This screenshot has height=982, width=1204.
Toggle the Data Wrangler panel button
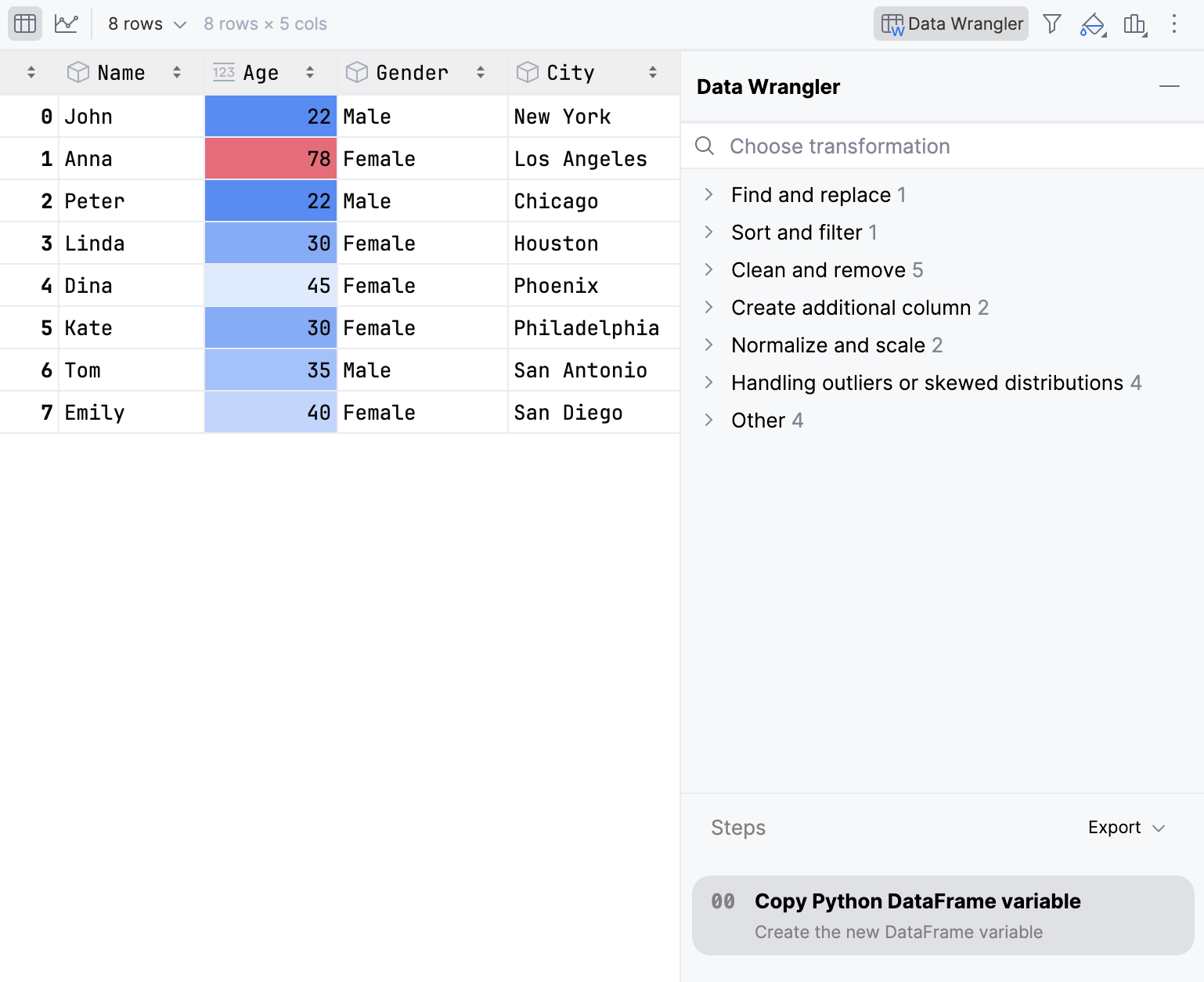coord(950,23)
